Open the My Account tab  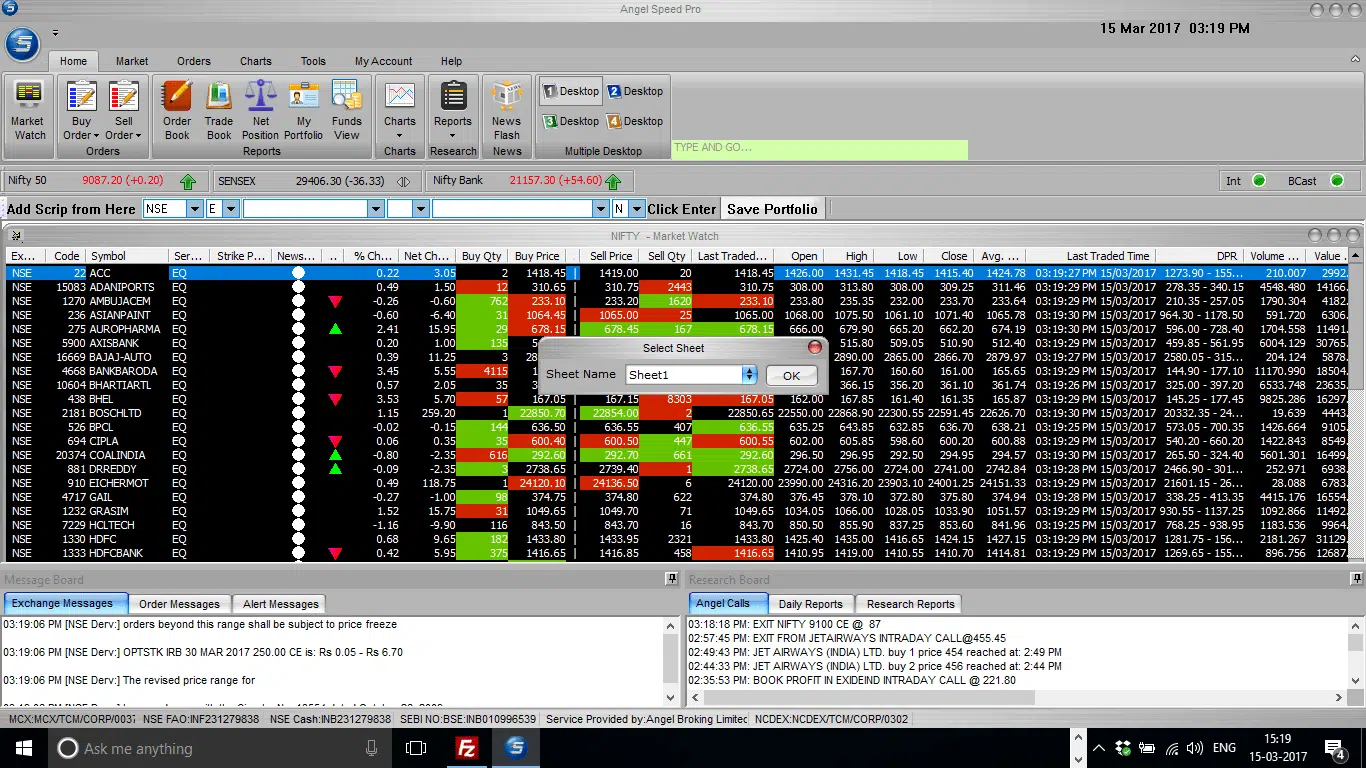click(383, 61)
